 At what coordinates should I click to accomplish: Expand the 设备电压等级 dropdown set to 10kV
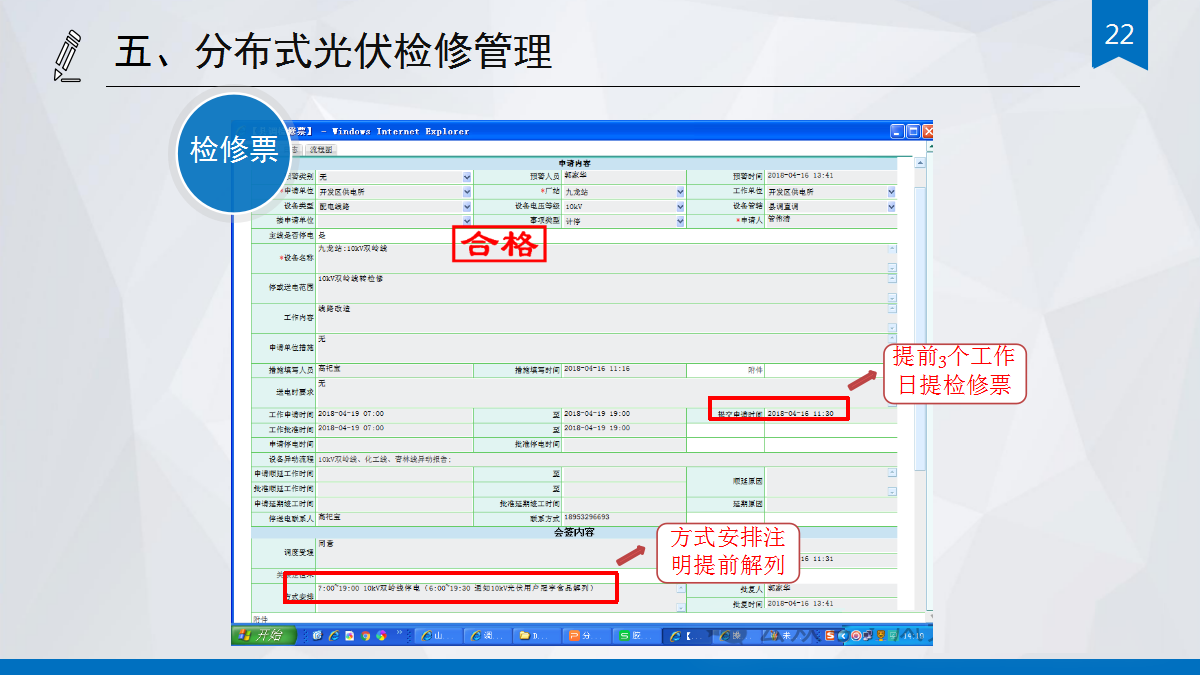677,206
